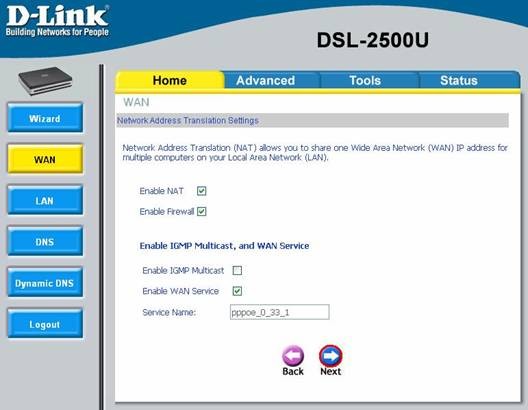Select the WAN sidebar button
The width and height of the screenshot is (528, 410).
[45, 159]
